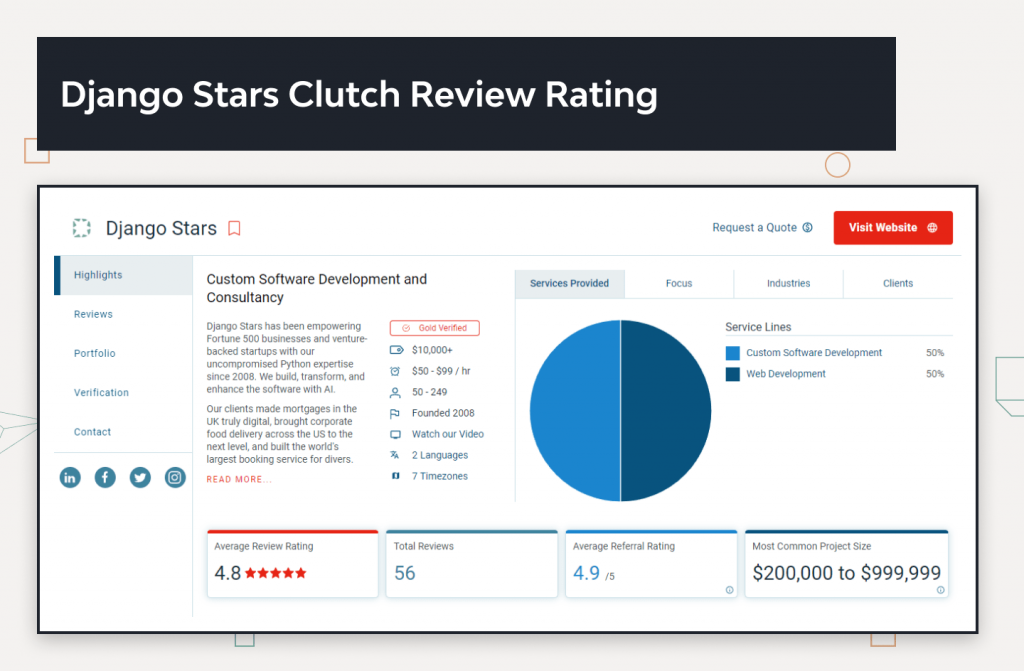
Task: Open the Instagram social icon
Action: point(175,478)
